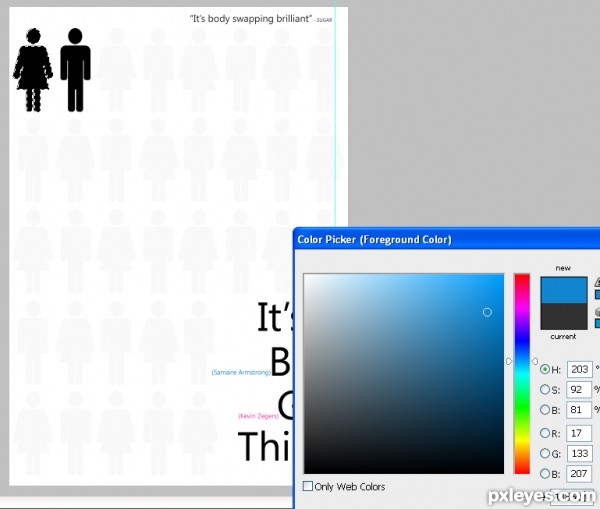The width and height of the screenshot is (600, 509).
Task: Click the "current" label below the swatch
Action: pyautogui.click(x=563, y=336)
